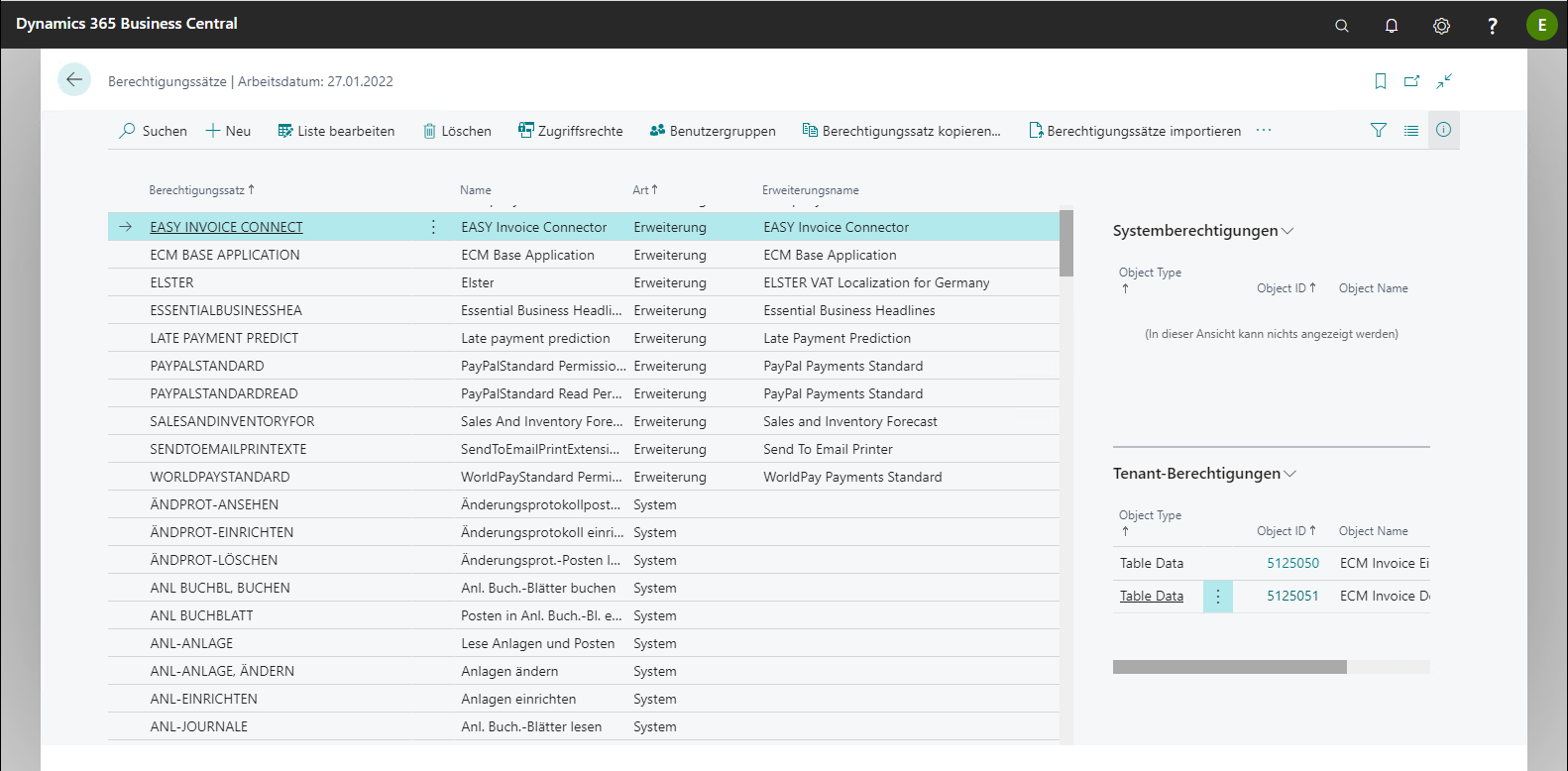Screen dimensions: 1568x771
Task: Bookmark this page
Action: (1380, 81)
